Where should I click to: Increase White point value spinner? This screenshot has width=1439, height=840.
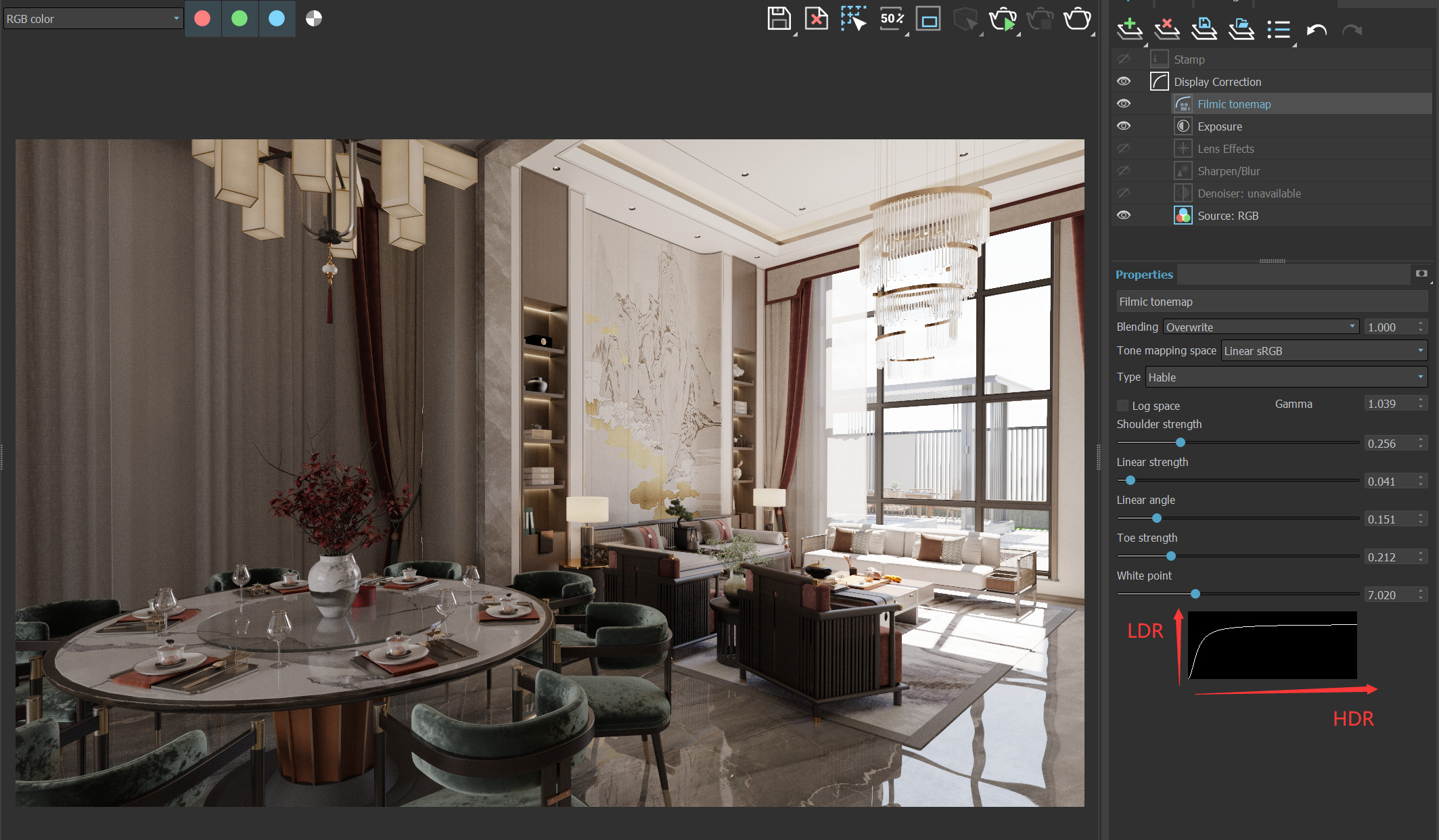click(1421, 591)
